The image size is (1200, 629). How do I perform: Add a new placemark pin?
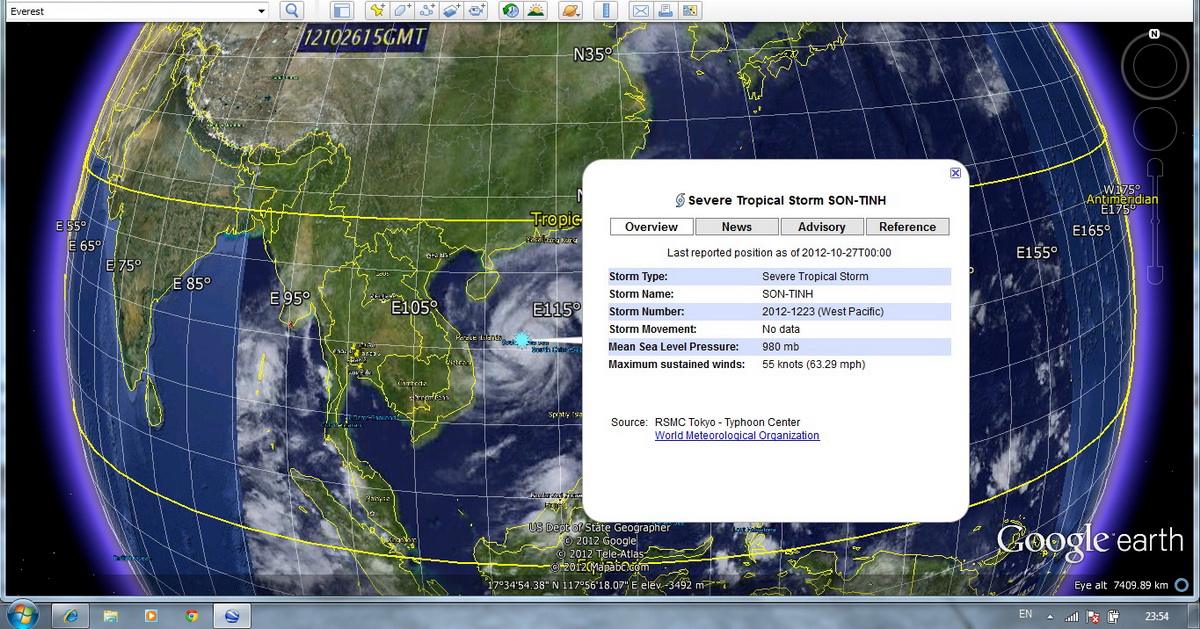point(377,10)
